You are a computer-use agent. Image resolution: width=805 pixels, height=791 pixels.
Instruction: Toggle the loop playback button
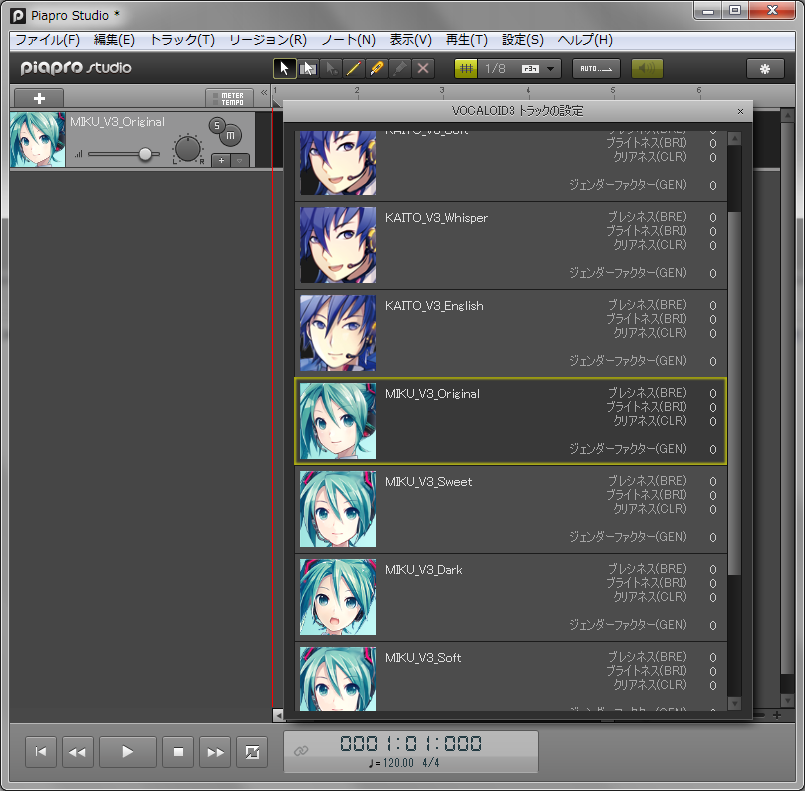click(252, 752)
